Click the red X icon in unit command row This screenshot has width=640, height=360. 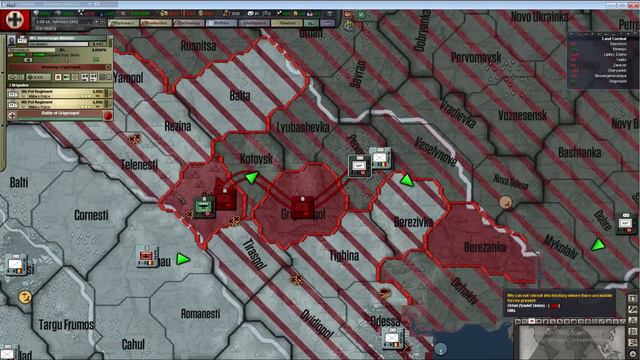(58, 77)
